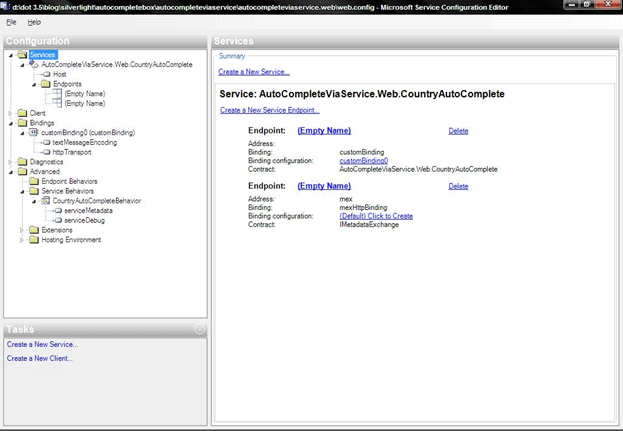The height and width of the screenshot is (431, 623).
Task: Maximize the Service Configuration Editor window
Action: [587, 4]
